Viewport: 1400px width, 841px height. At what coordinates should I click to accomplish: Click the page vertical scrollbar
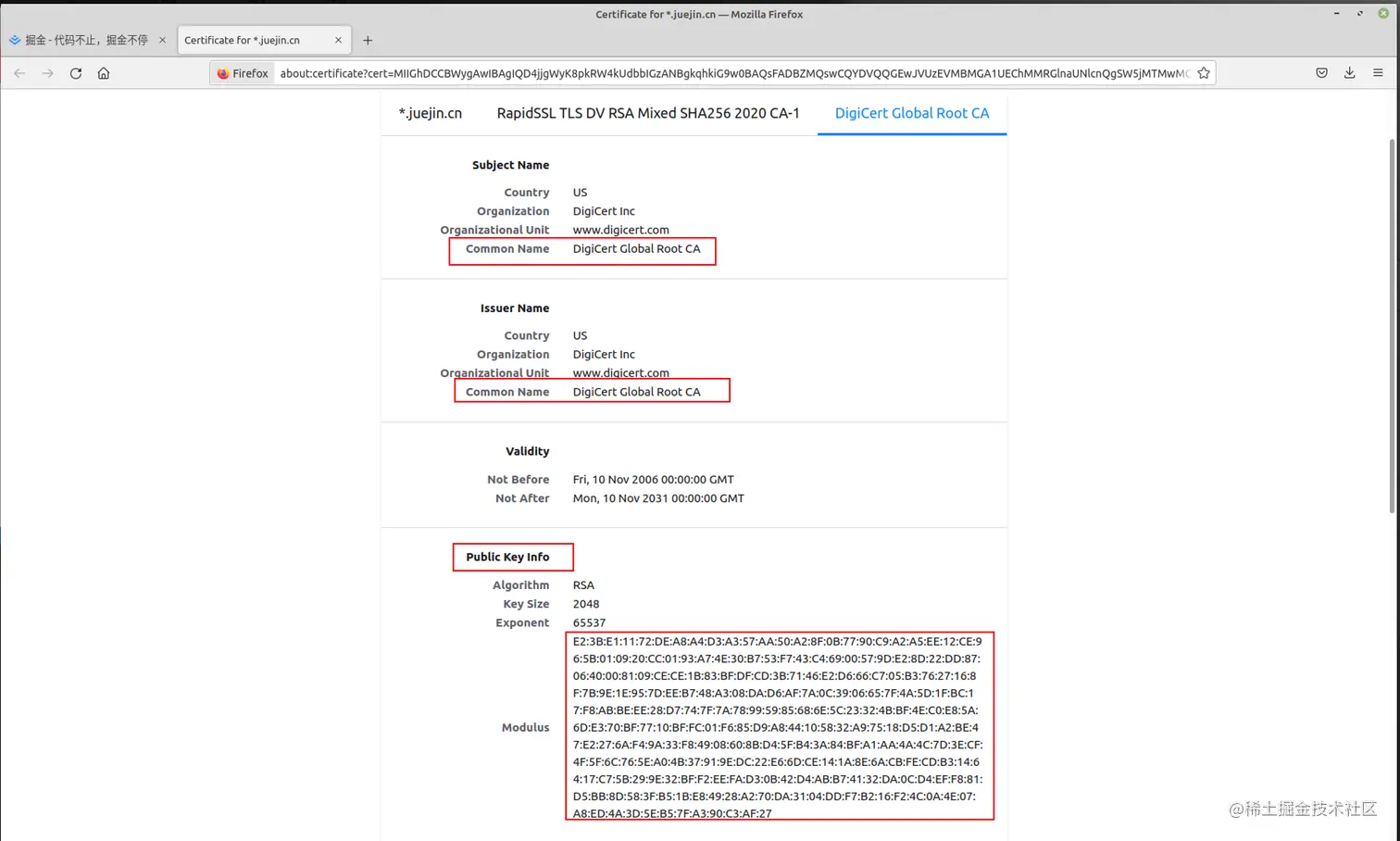(1392, 326)
